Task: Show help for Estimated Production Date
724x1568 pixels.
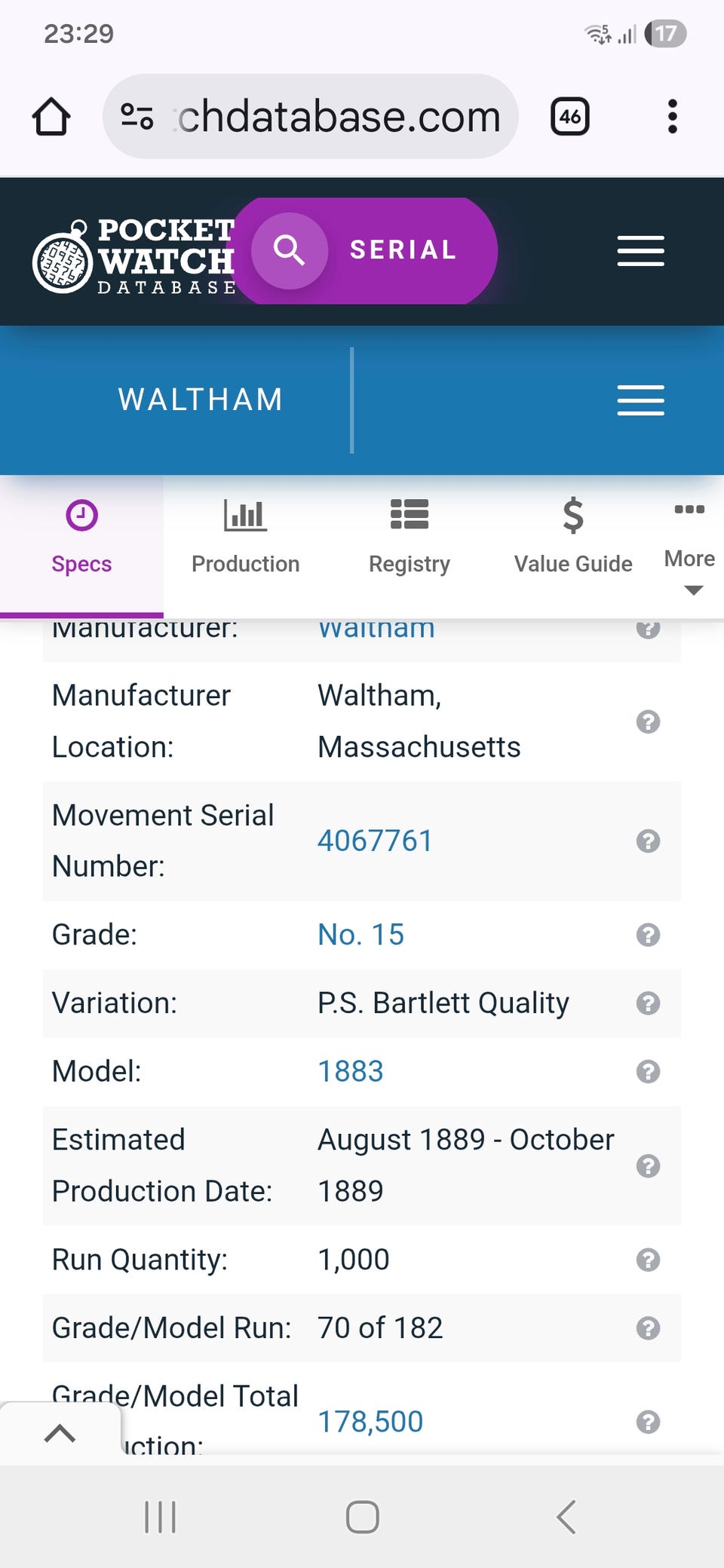Action: [x=648, y=1165]
